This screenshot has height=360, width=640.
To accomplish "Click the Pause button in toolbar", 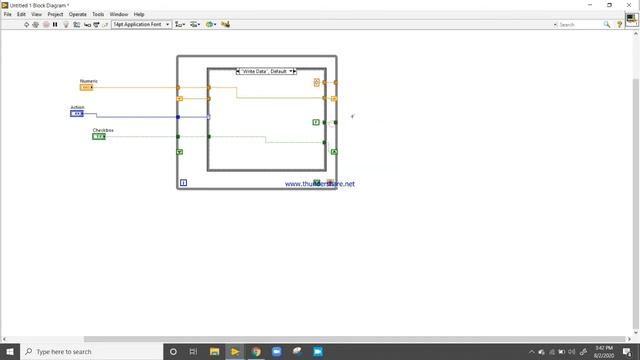I will 55,24.
